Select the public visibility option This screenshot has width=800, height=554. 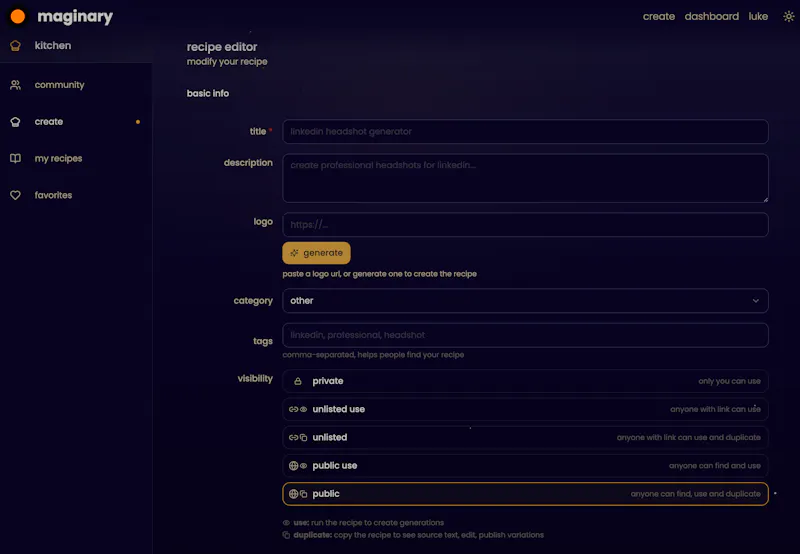[x=526, y=494]
